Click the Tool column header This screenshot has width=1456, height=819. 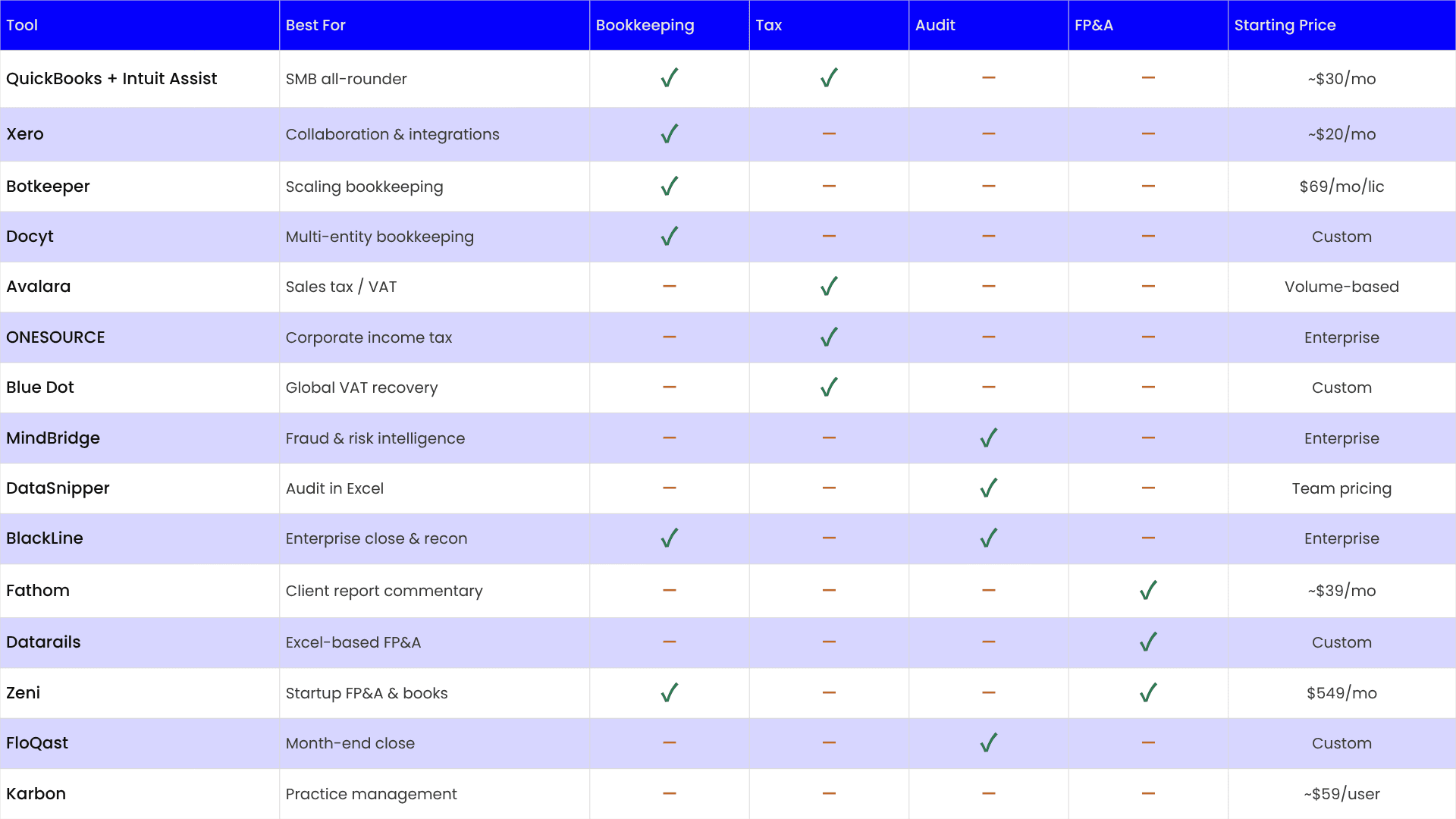click(22, 25)
